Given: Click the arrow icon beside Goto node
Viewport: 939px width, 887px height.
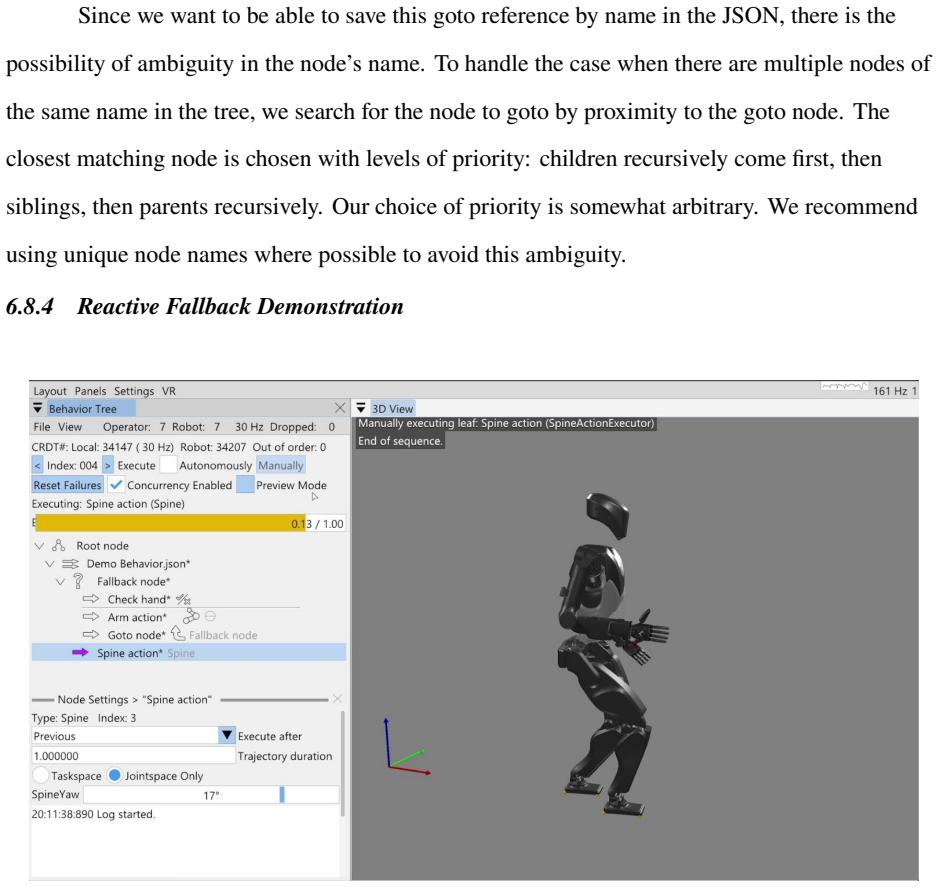Looking at the screenshot, I should (x=91, y=635).
